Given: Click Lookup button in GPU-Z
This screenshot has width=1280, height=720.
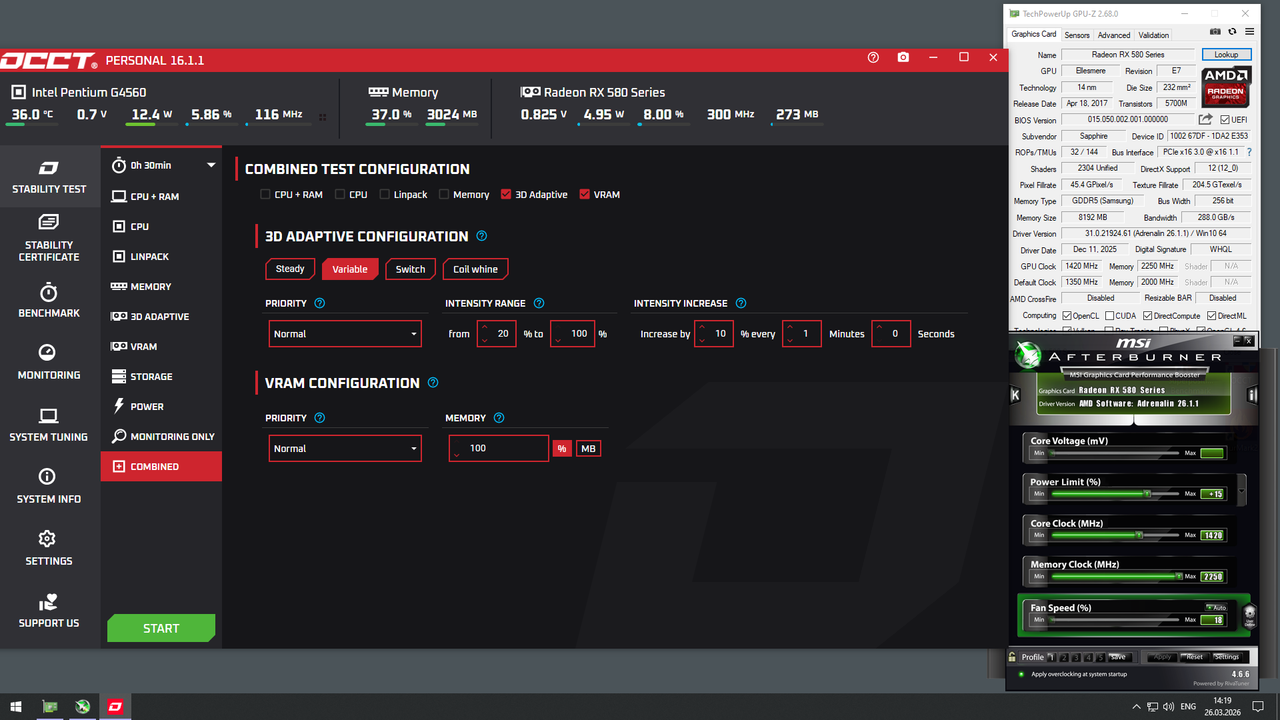Looking at the screenshot, I should coord(1226,54).
